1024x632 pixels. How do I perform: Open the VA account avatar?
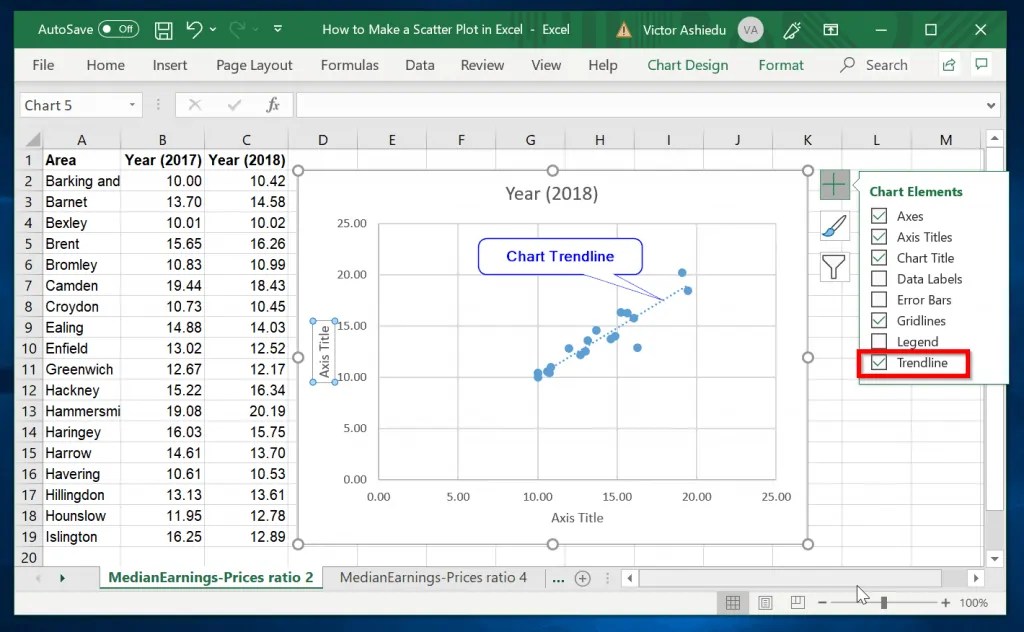(x=750, y=30)
